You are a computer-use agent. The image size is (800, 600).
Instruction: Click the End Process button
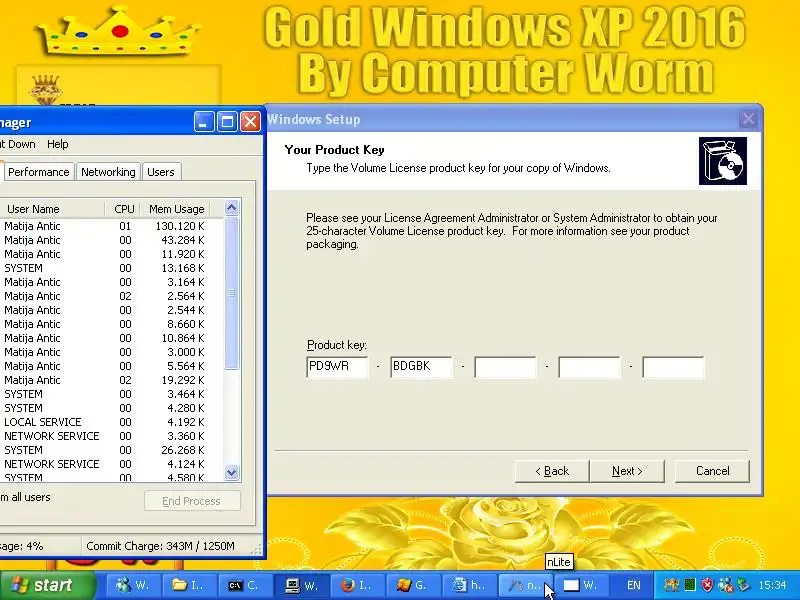[192, 501]
